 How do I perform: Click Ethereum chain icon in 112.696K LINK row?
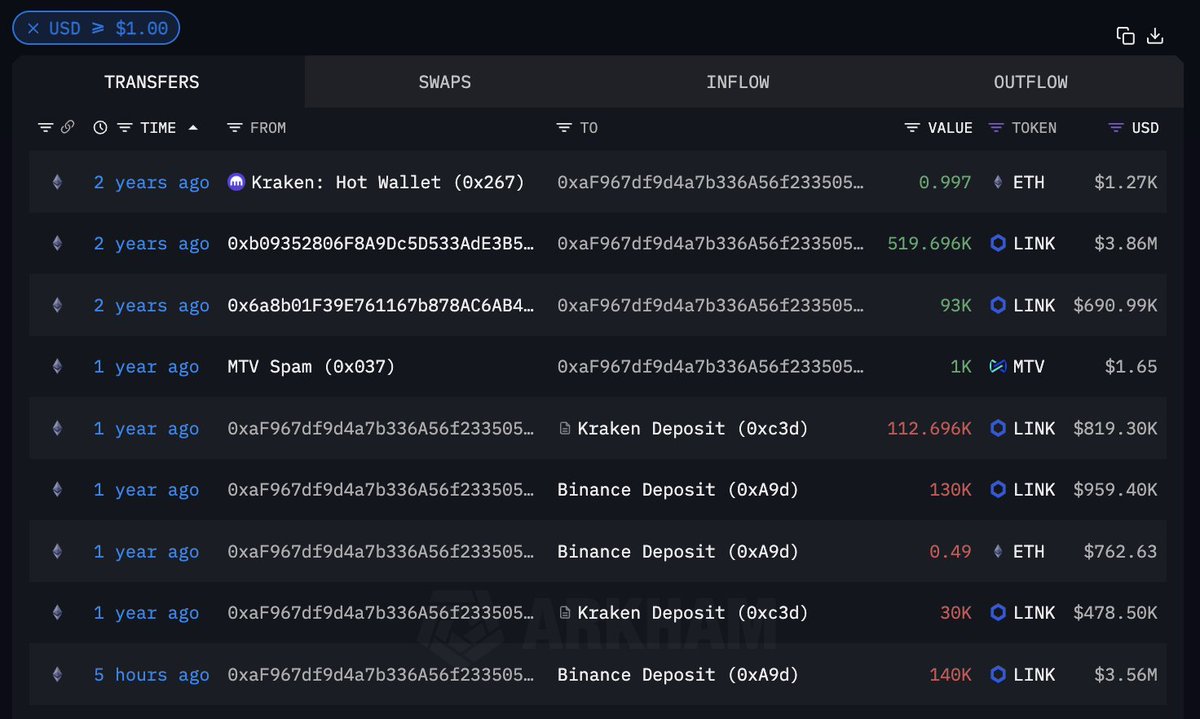tap(57, 428)
